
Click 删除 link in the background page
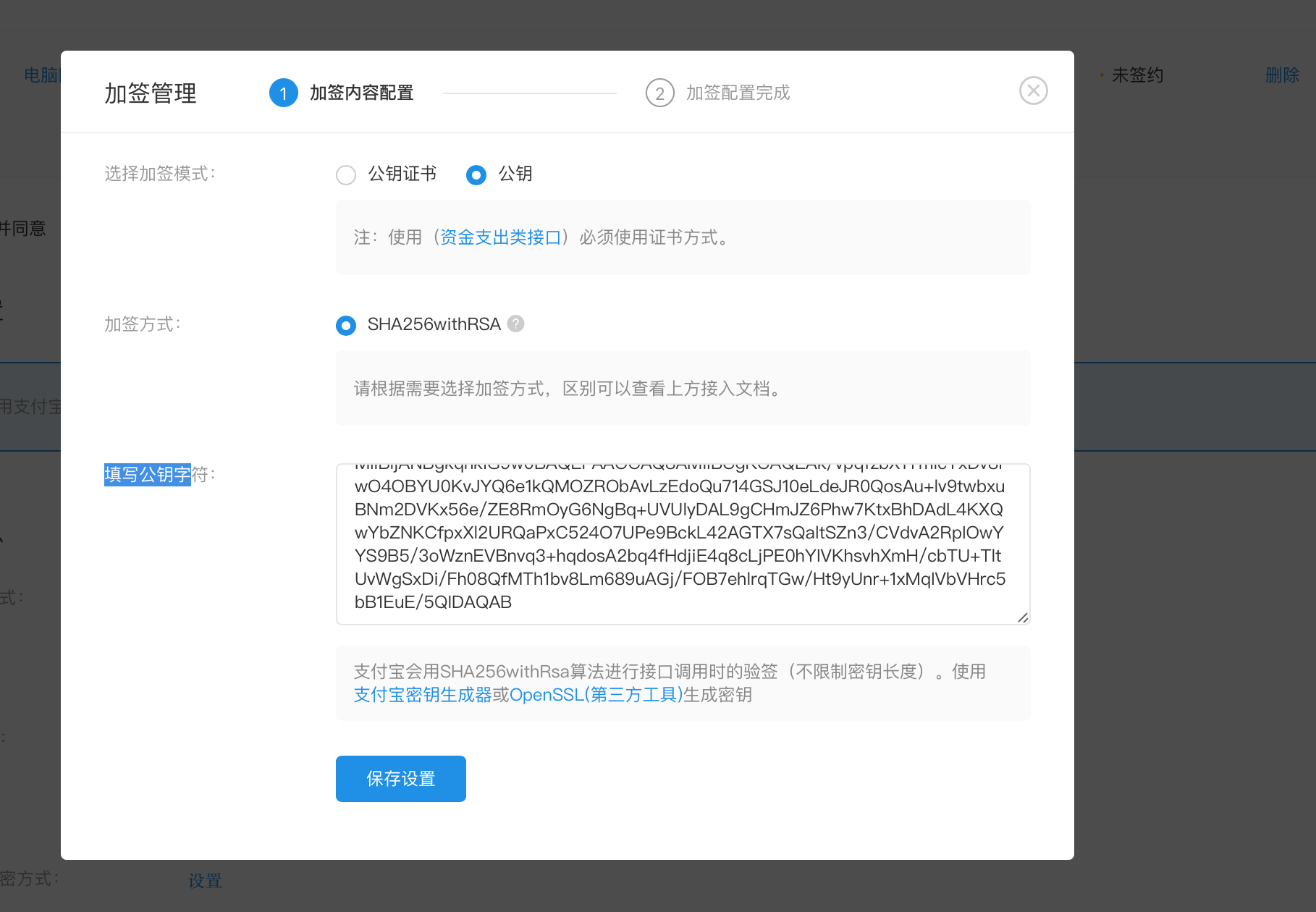[x=1281, y=75]
